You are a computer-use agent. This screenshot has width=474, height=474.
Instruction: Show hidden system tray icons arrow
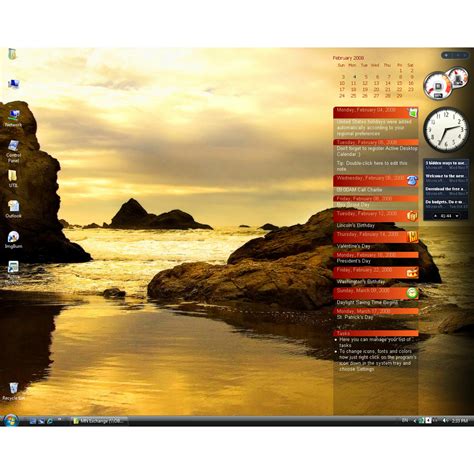415,421
